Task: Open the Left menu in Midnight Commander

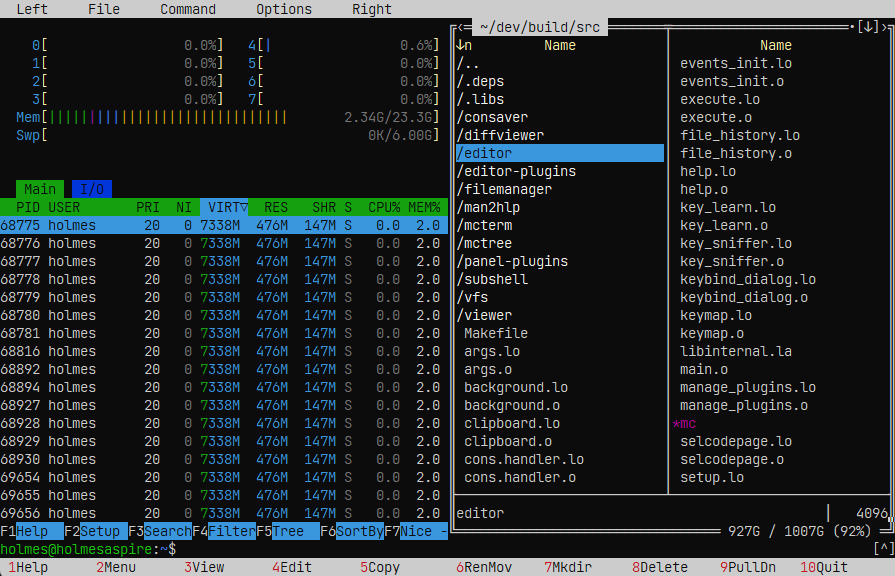Action: 32,9
